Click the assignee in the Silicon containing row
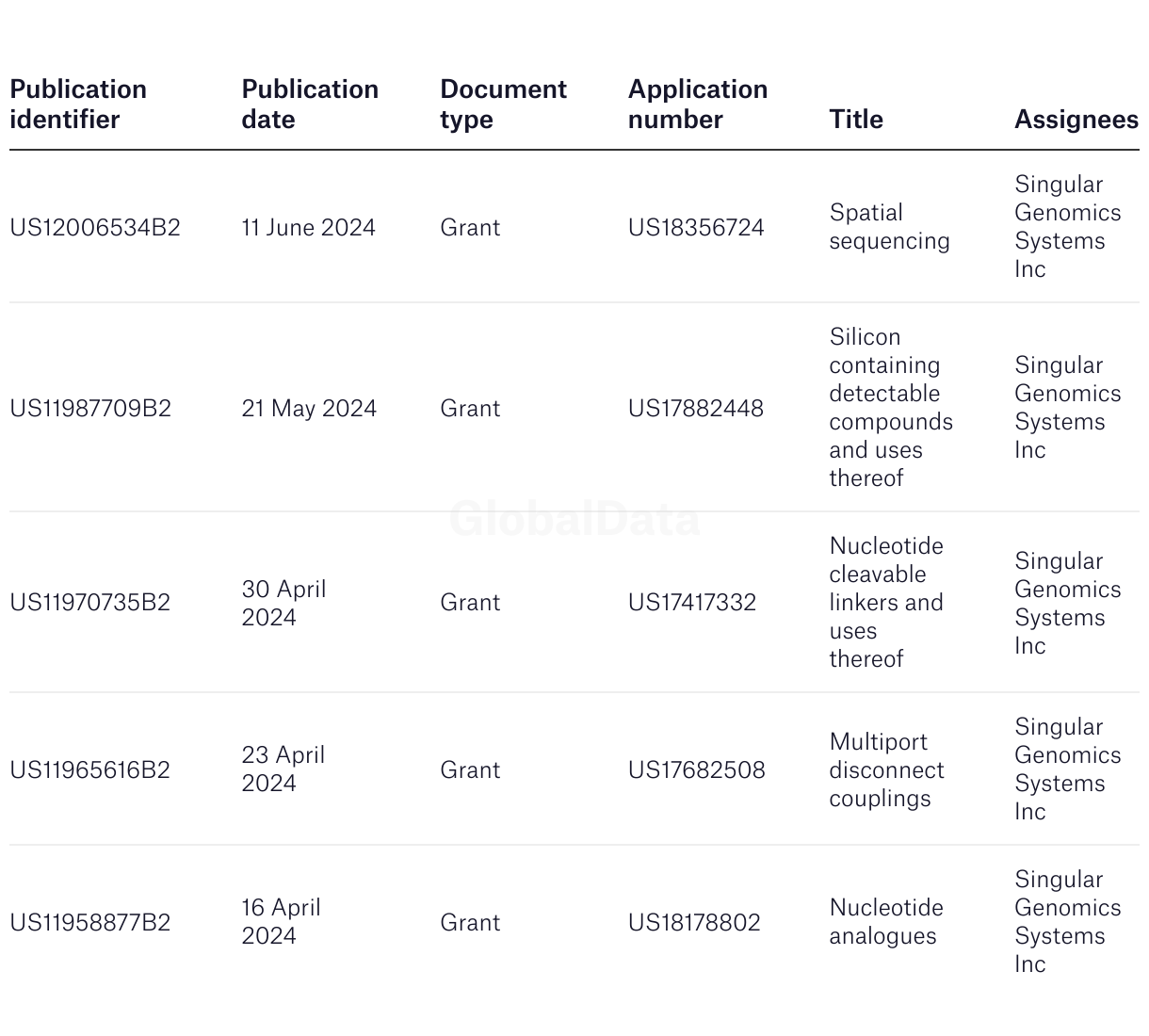The width and height of the screenshot is (1149, 1036). 1068,408
